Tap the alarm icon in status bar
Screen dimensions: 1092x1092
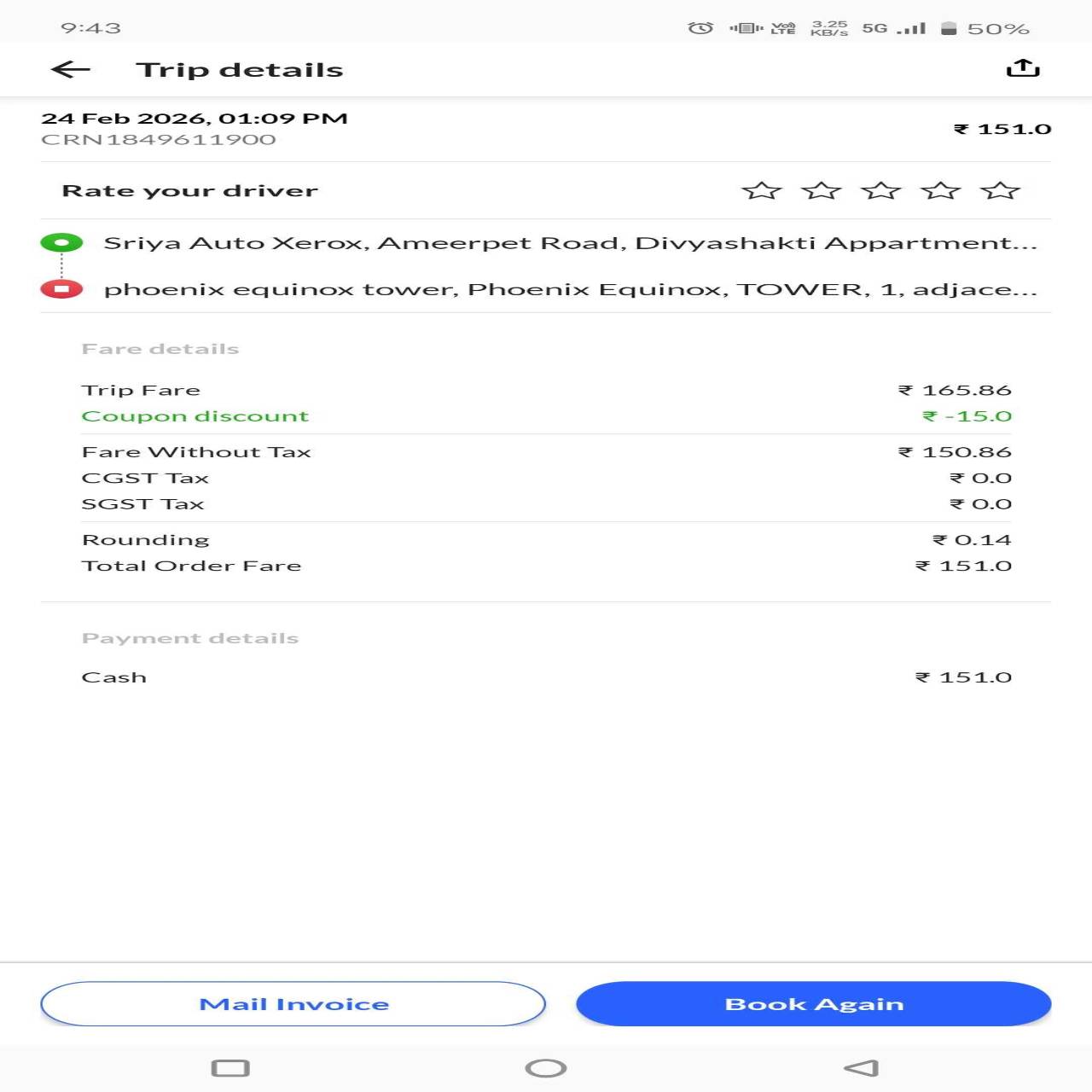(x=700, y=28)
